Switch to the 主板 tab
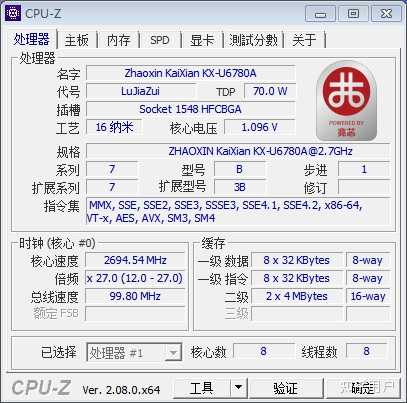This screenshot has height=403, width=407. coord(77,40)
